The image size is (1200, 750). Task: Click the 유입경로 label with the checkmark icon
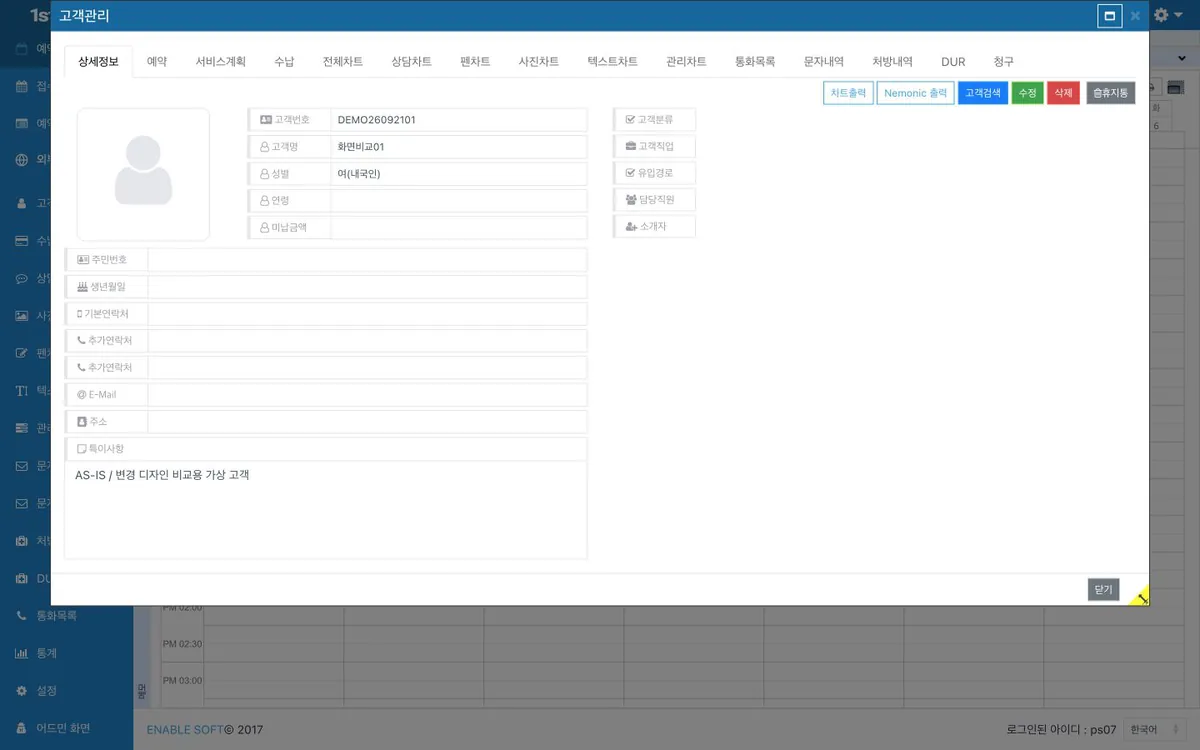point(655,173)
